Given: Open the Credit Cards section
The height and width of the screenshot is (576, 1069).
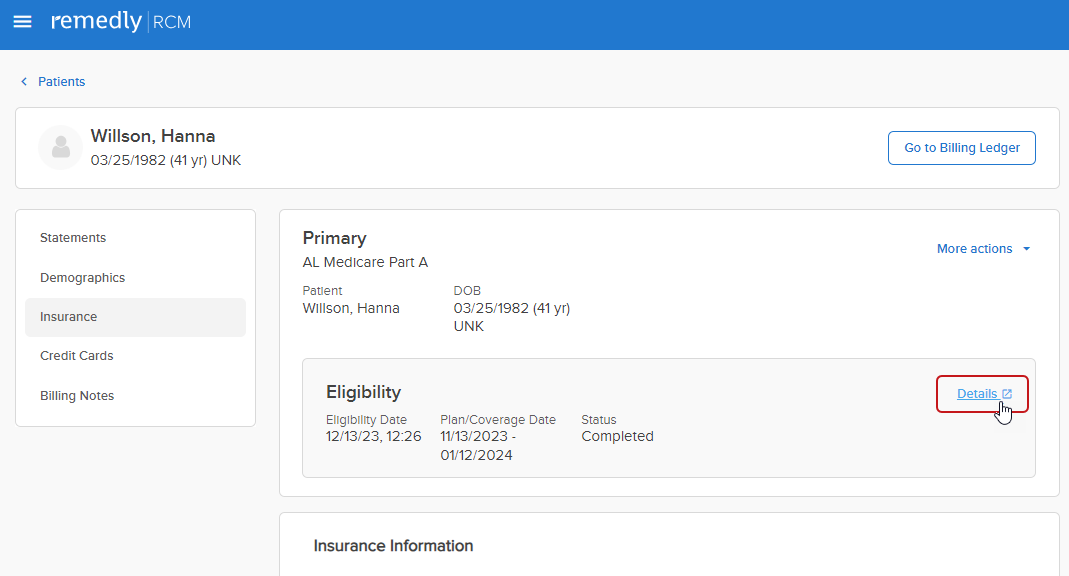Looking at the screenshot, I should coord(77,356).
